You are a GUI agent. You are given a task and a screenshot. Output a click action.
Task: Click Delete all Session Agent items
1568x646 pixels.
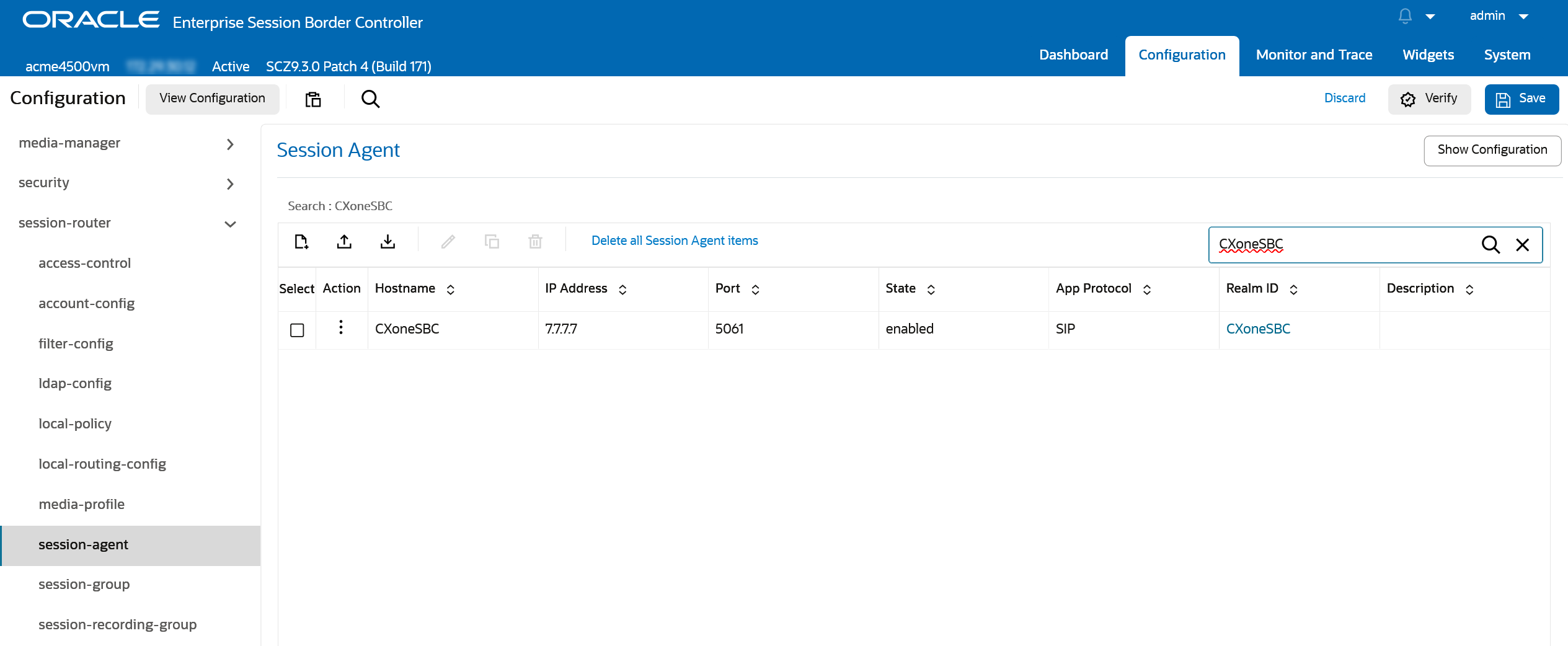click(675, 241)
